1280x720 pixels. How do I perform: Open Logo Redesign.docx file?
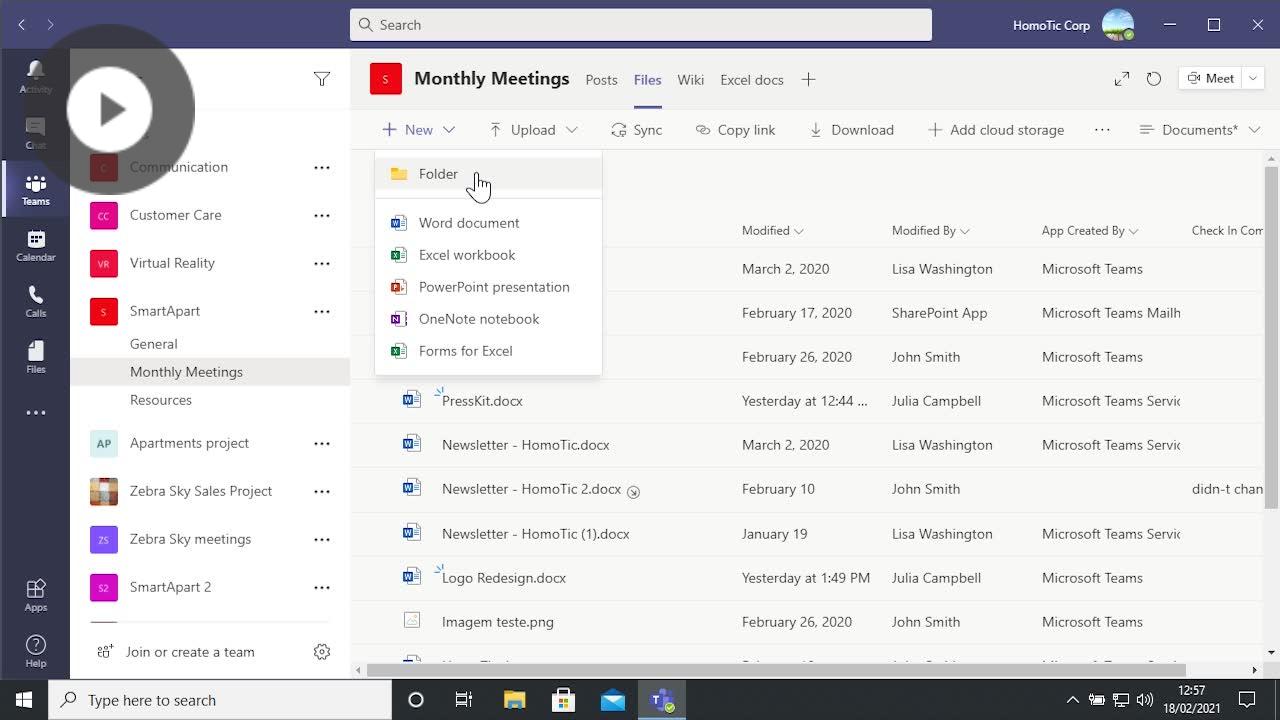[x=504, y=578]
